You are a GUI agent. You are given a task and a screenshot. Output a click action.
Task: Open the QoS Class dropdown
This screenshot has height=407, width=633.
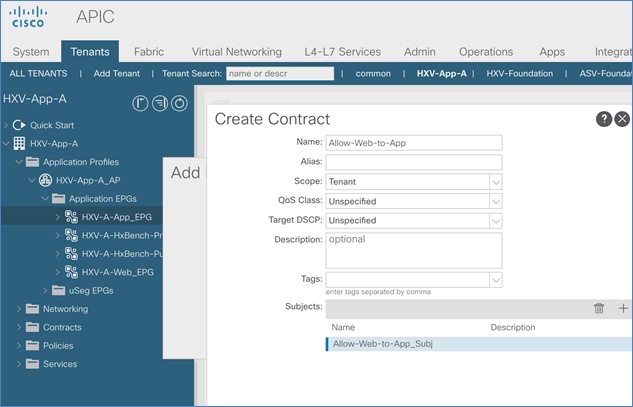(x=496, y=201)
